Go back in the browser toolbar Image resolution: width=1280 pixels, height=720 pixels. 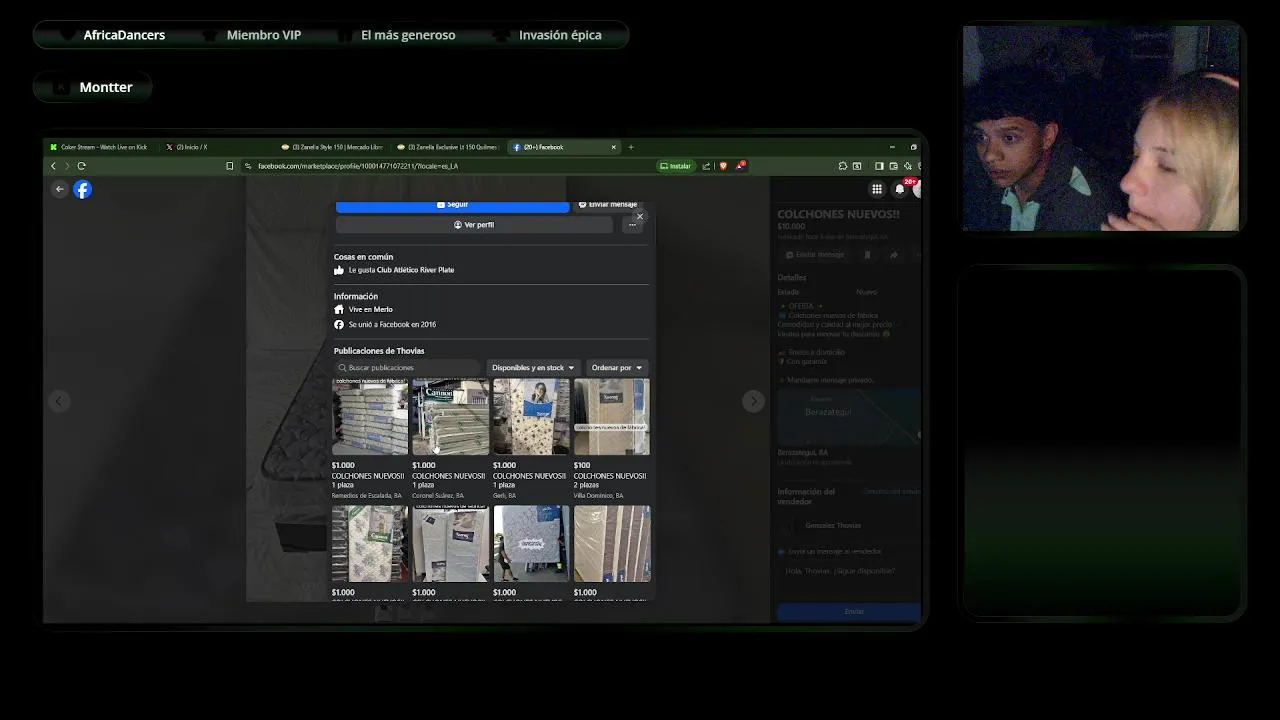(53, 166)
